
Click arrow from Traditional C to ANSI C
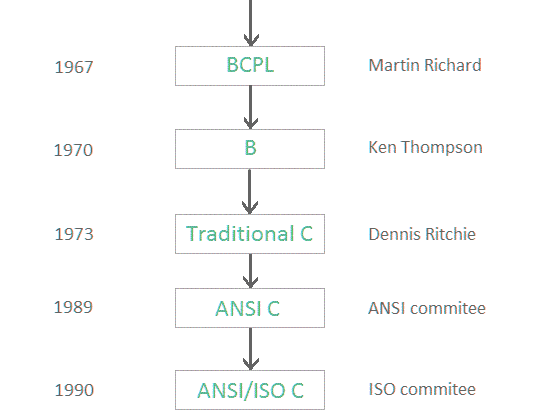(x=251, y=271)
